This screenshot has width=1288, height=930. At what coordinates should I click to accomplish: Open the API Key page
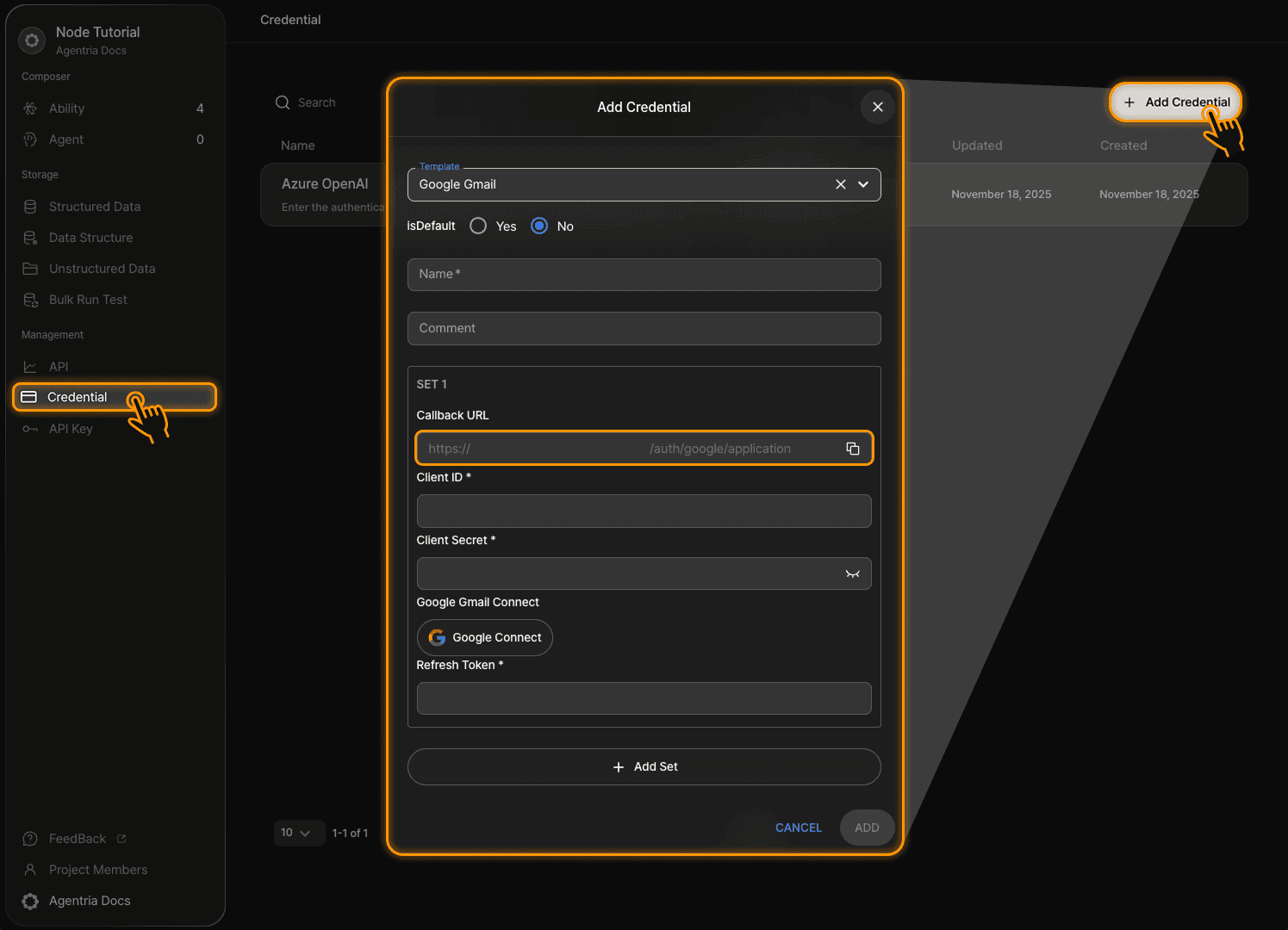pos(114,429)
